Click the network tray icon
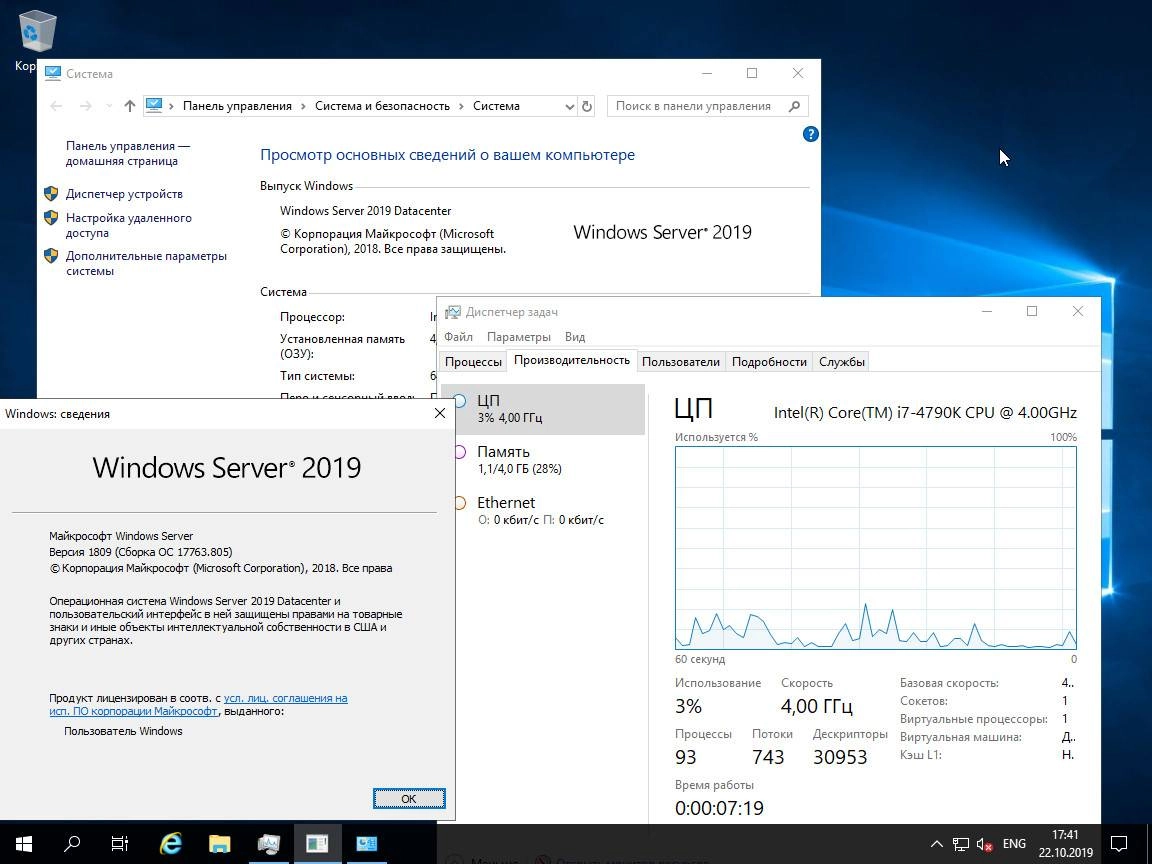This screenshot has width=1152, height=864. tap(960, 844)
